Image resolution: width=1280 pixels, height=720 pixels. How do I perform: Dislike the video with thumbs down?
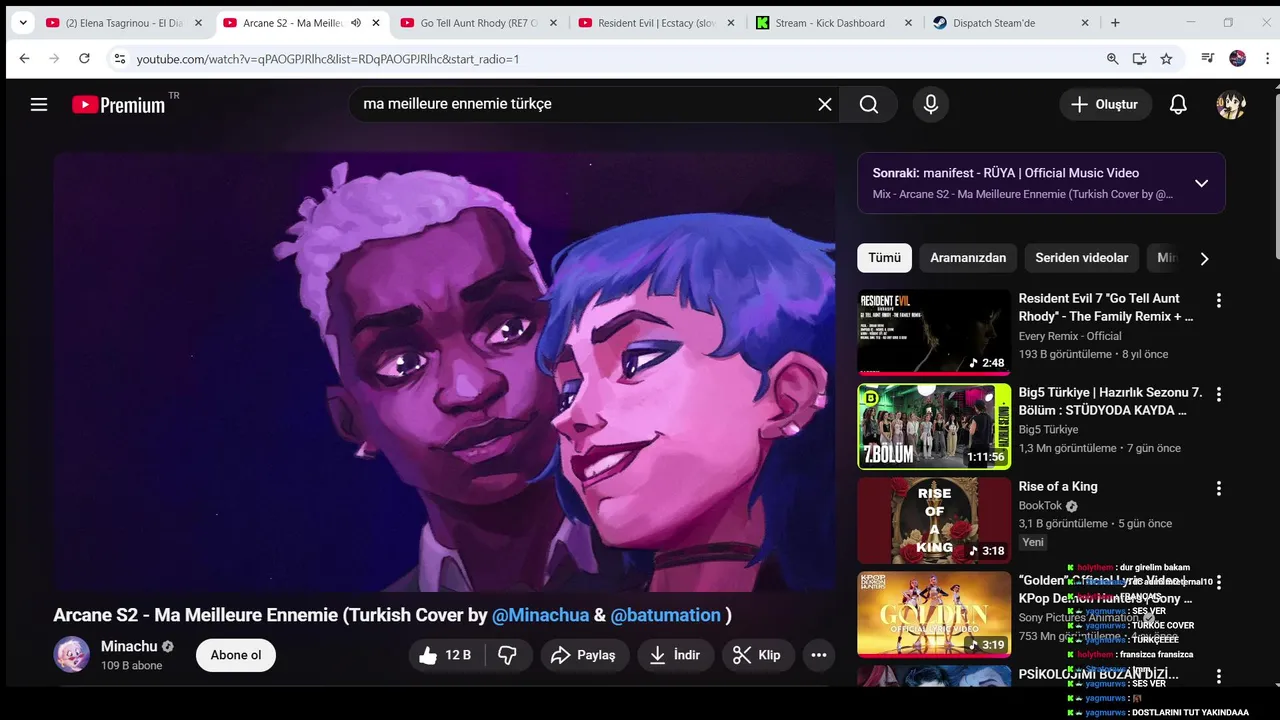(x=508, y=655)
